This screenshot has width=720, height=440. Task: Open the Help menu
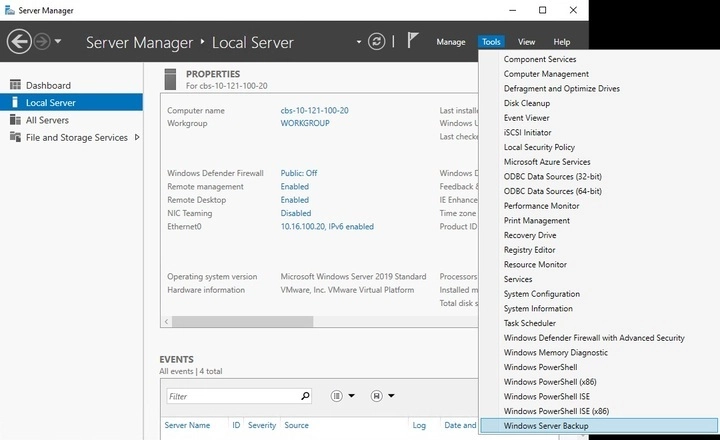click(562, 42)
